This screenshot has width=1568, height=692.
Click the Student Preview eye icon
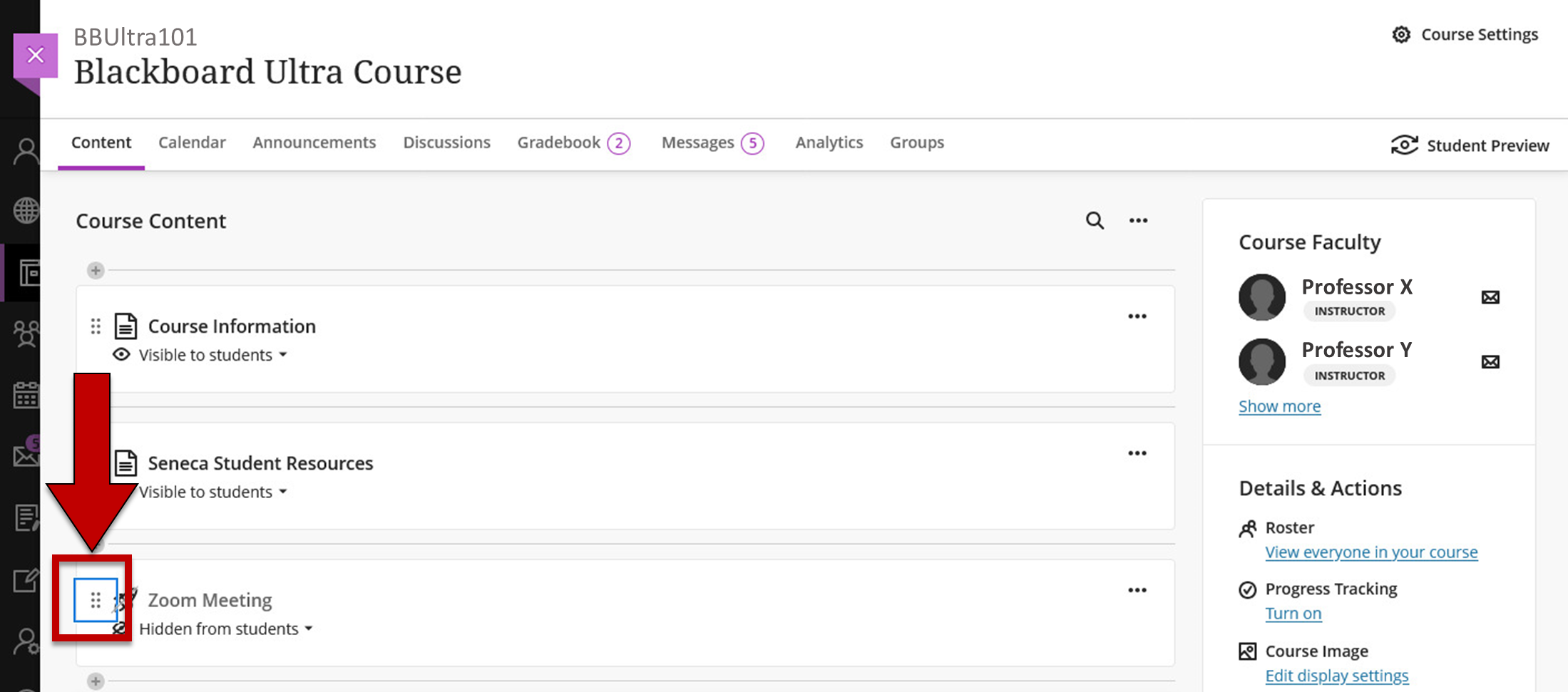coord(1404,145)
